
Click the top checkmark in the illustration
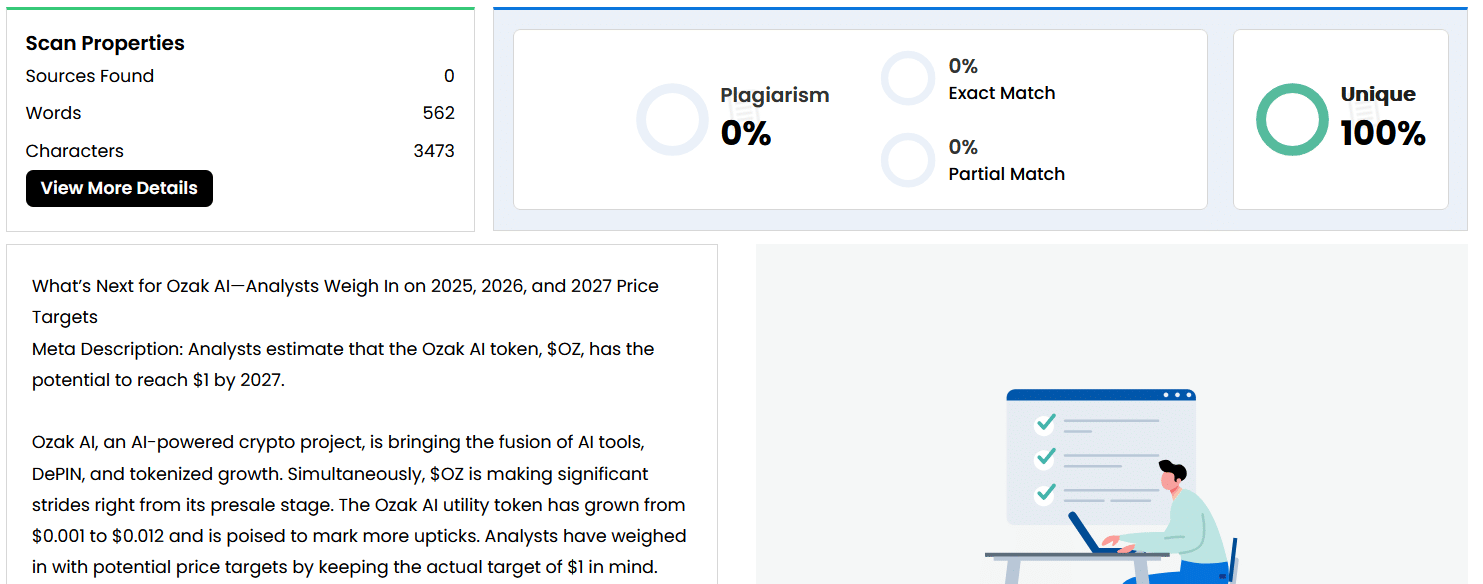[1045, 423]
